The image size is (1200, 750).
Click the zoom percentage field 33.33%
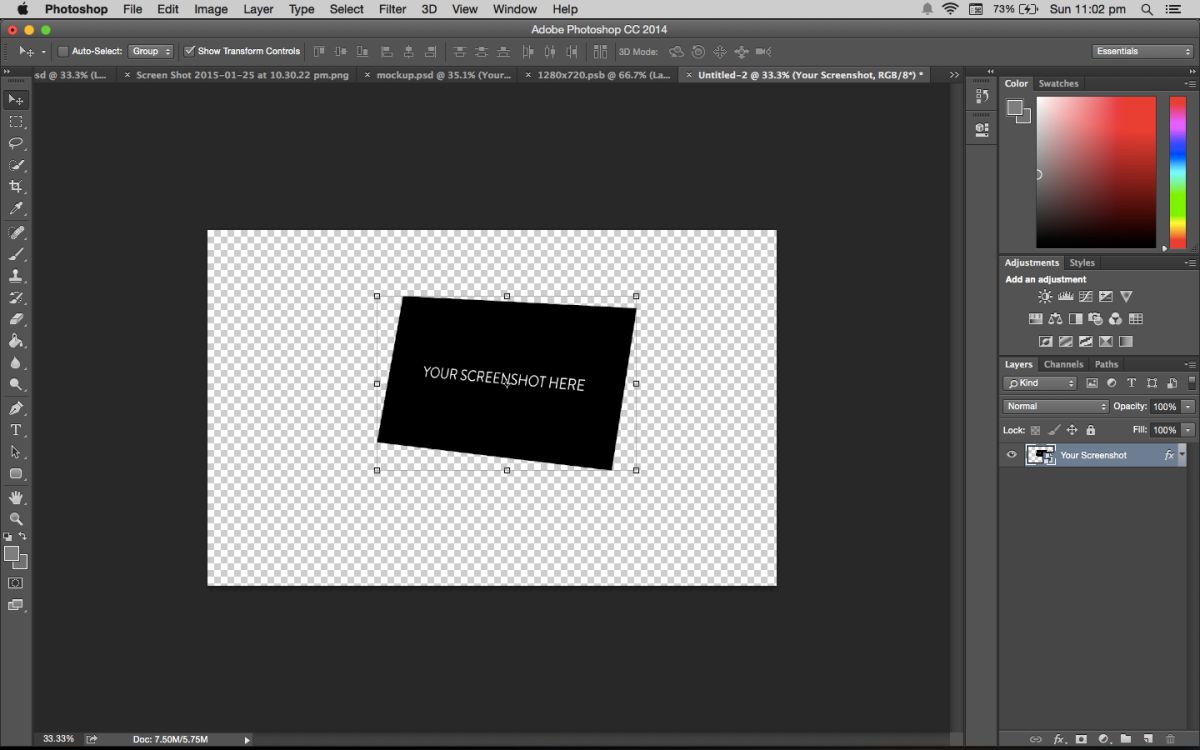point(58,739)
